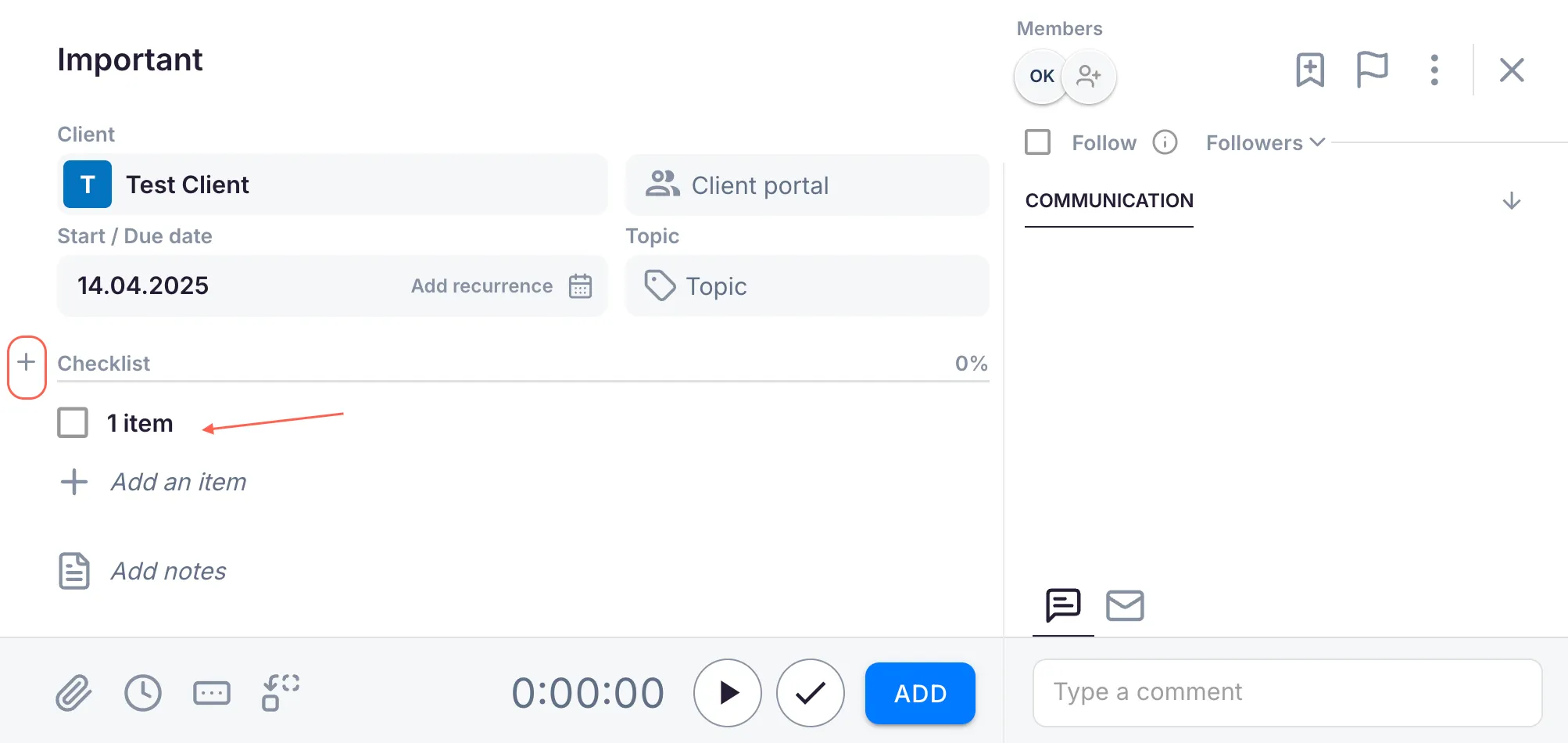The image size is (1568, 743).
Task: Enable the Follow checkbox
Action: pyautogui.click(x=1038, y=142)
